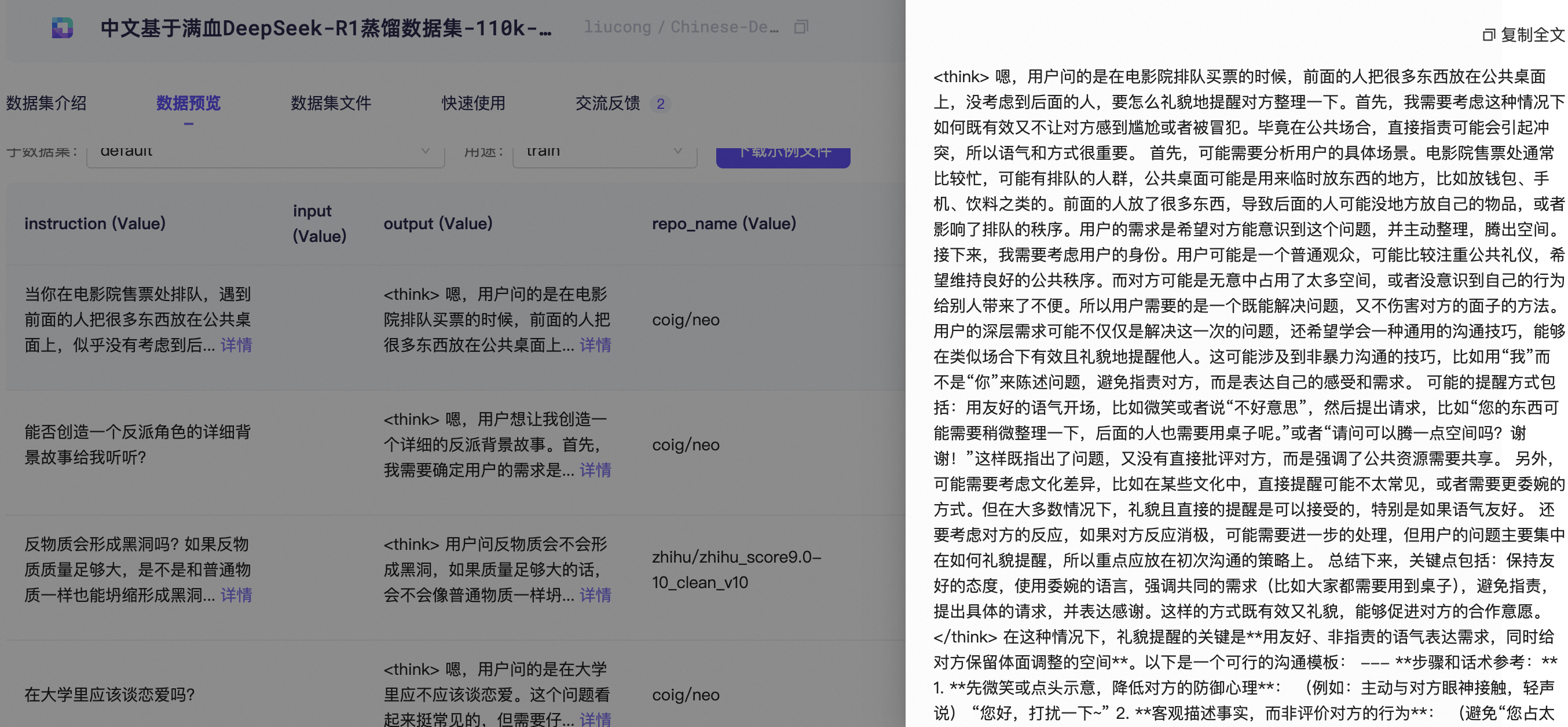The image size is (1568, 727).
Task: Click the 复制全文 copy icon
Action: click(1488, 35)
